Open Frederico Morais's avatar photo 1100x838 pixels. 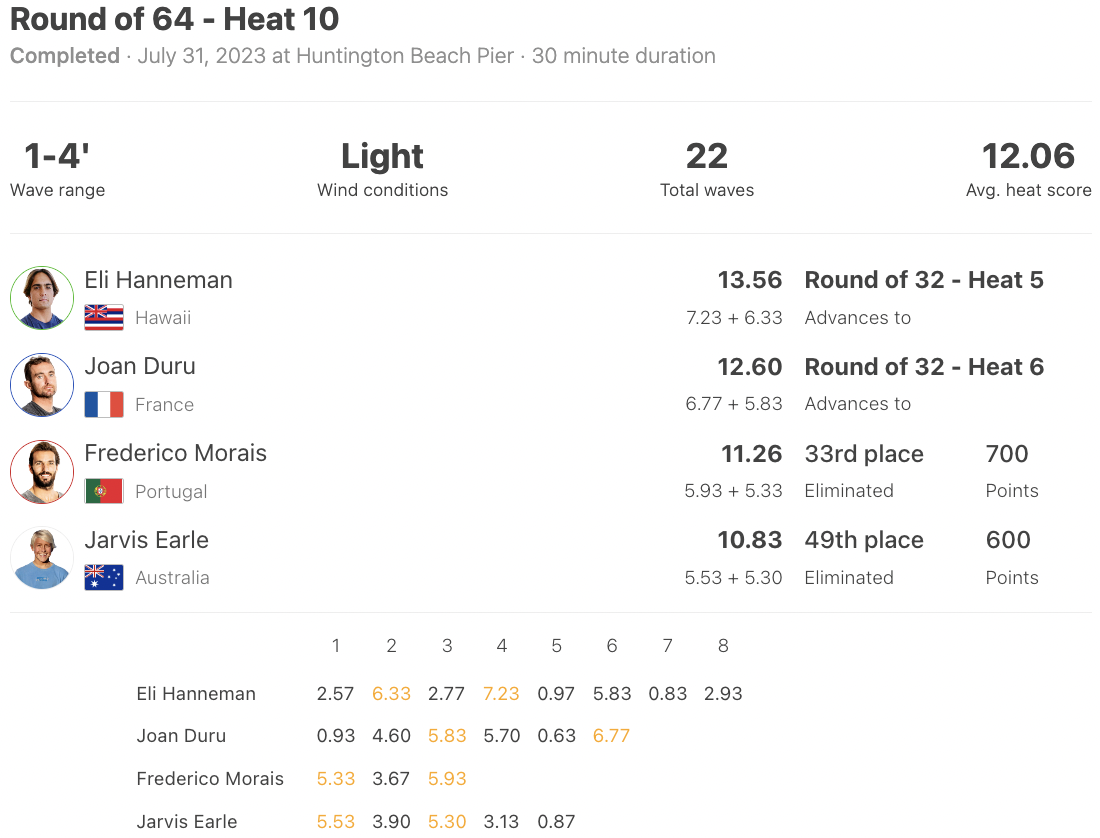42,472
